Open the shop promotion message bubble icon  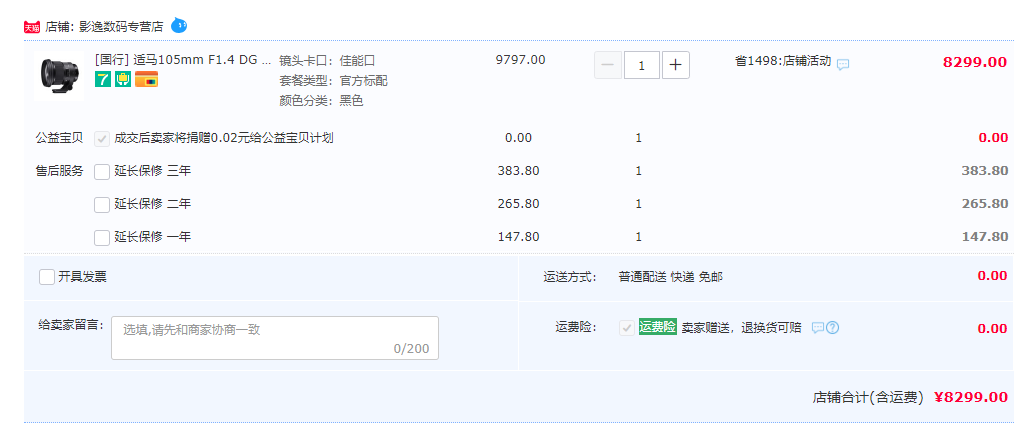[x=843, y=65]
